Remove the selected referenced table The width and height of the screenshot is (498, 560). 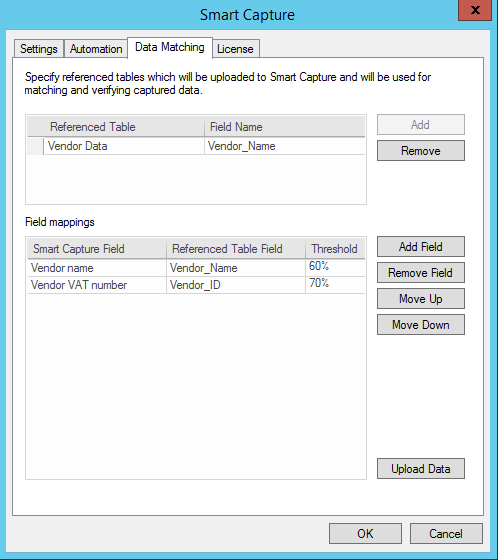tap(421, 151)
